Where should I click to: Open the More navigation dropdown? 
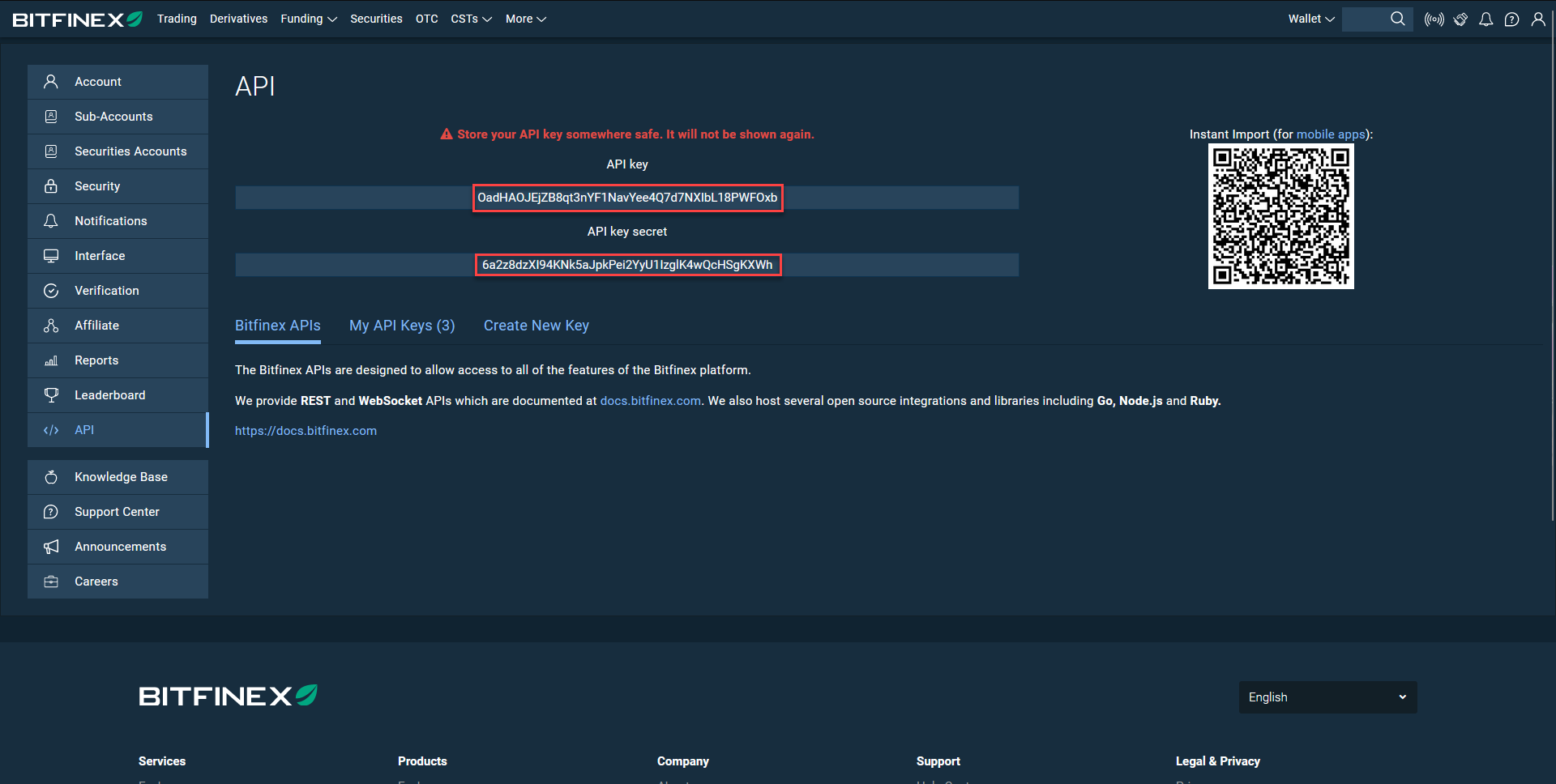click(525, 19)
